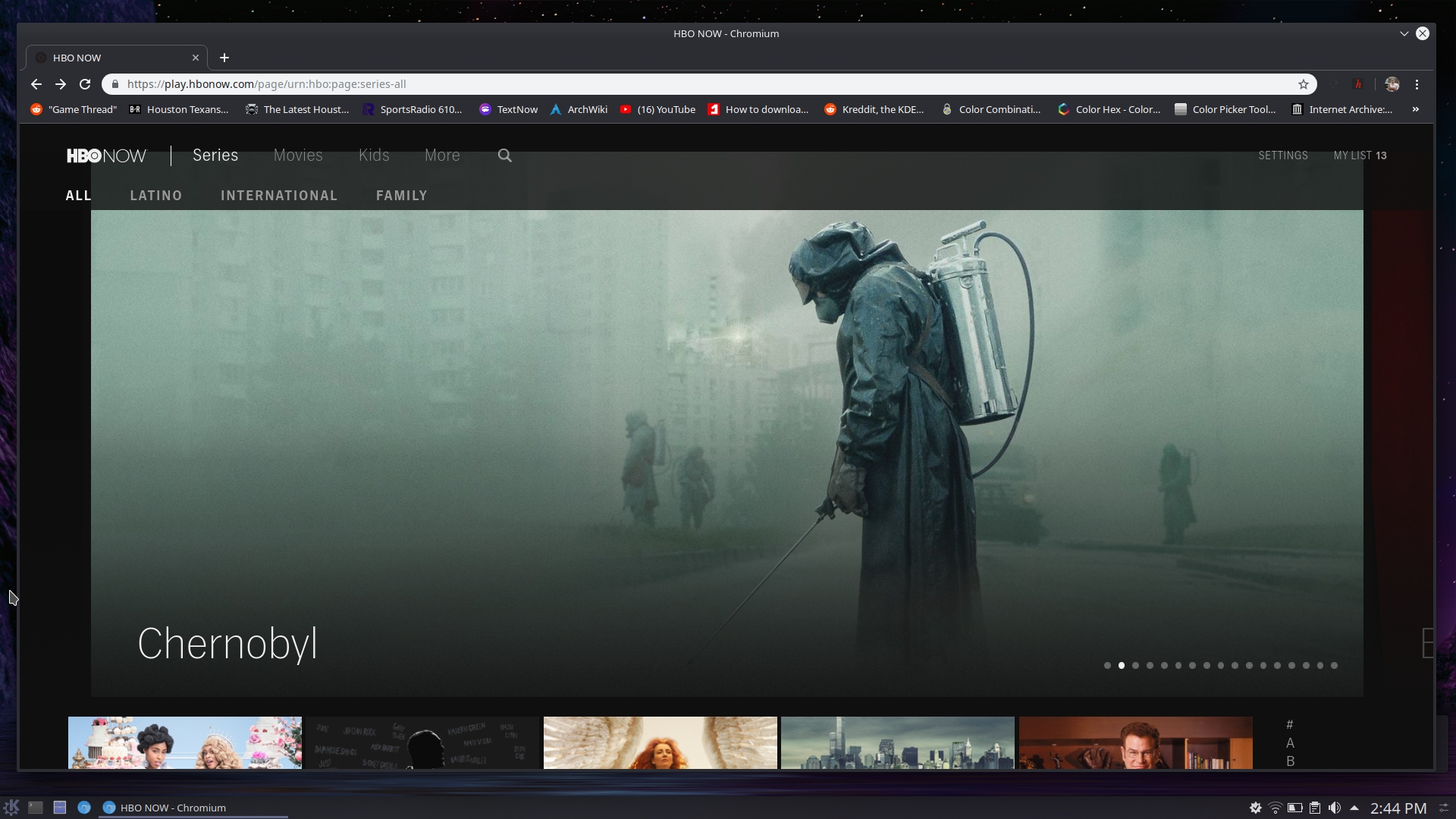Open the "Game Thread" bookmark
Image resolution: width=1456 pixels, height=819 pixels.
click(x=74, y=109)
